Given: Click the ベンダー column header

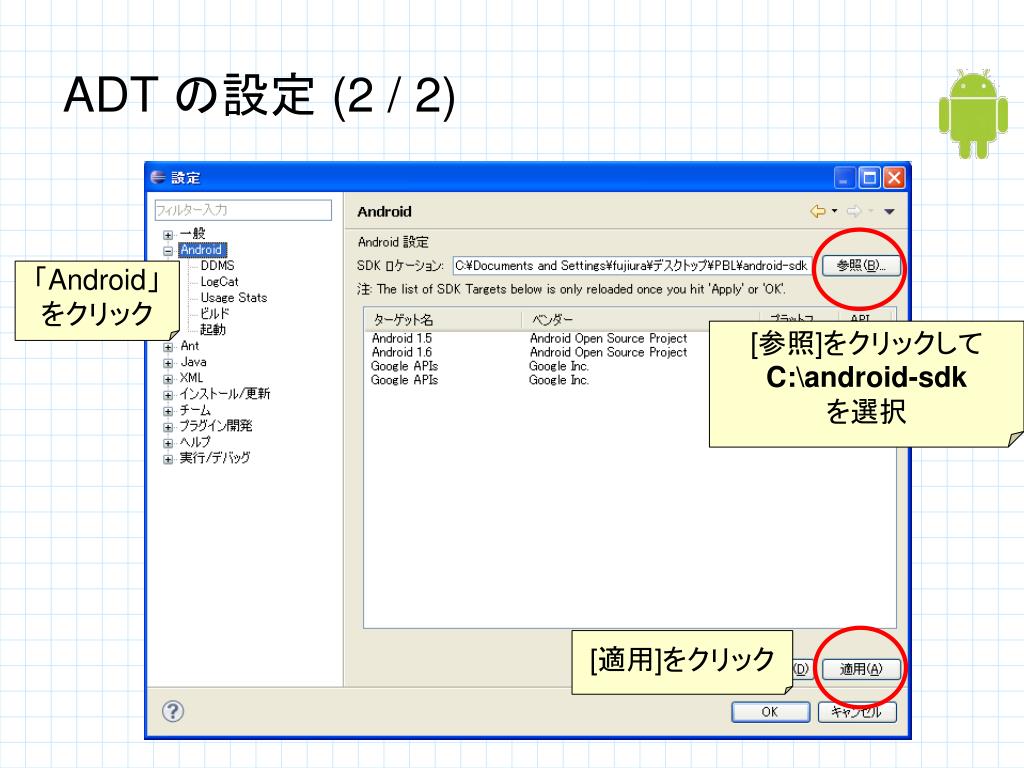Looking at the screenshot, I should tap(640, 319).
